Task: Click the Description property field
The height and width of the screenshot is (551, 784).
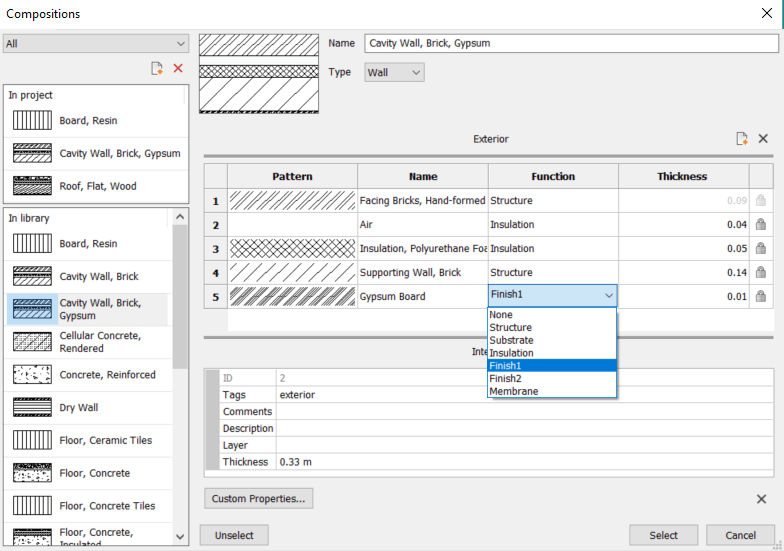Action: (x=524, y=428)
